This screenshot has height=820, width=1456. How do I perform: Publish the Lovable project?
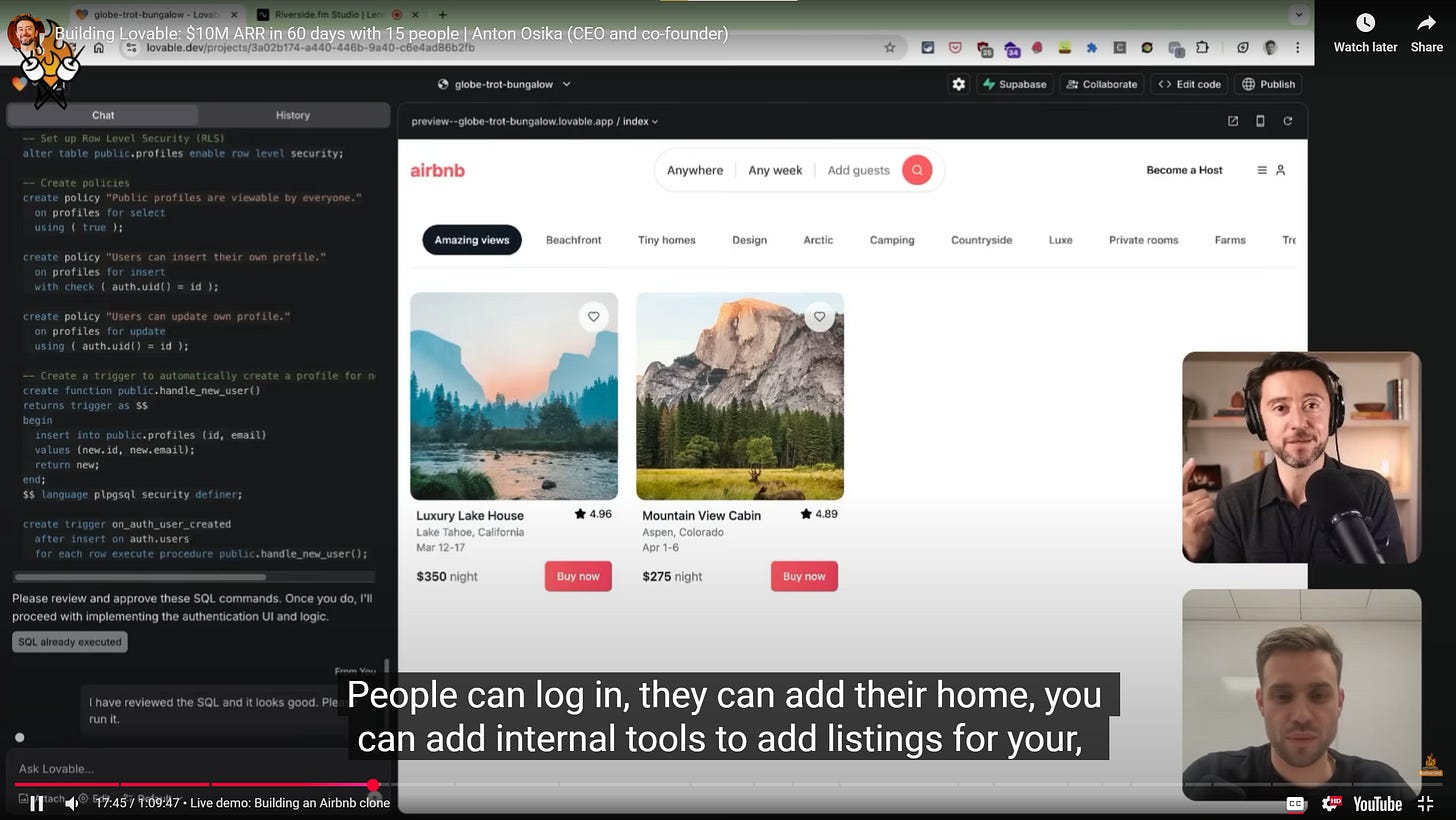(1268, 84)
